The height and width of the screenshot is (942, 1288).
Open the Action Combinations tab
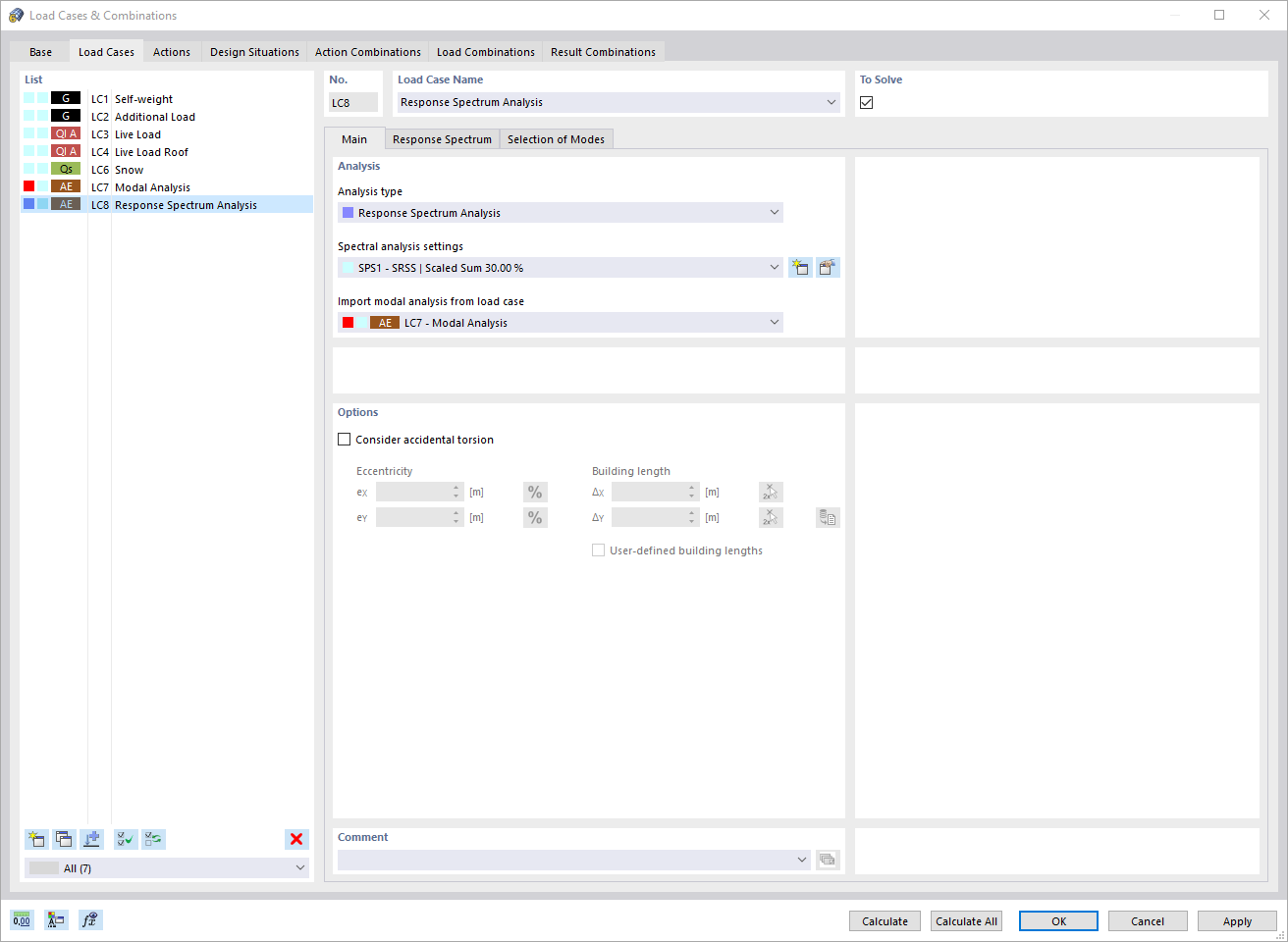[x=368, y=52]
